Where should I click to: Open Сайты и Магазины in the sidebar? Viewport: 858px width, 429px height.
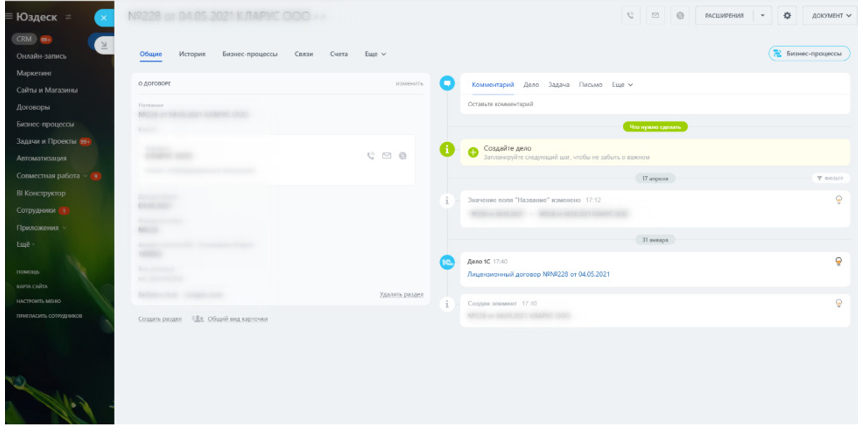pos(47,90)
